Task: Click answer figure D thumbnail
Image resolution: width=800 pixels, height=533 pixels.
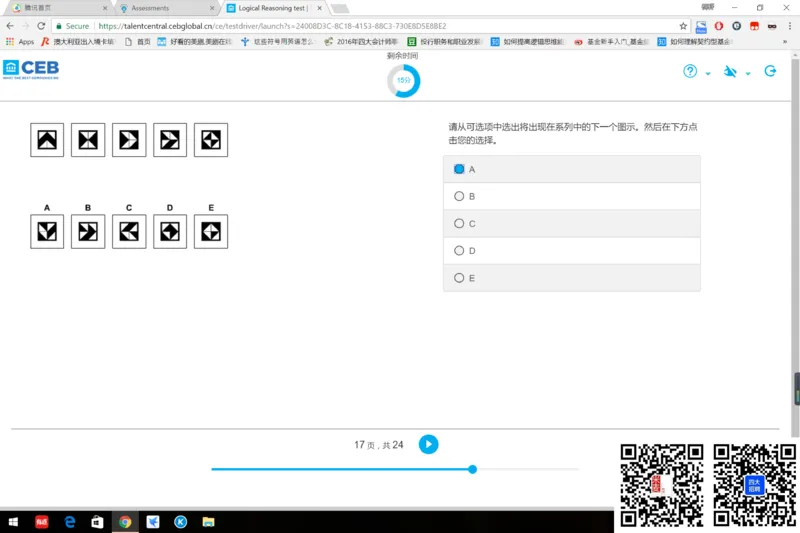Action: point(170,232)
